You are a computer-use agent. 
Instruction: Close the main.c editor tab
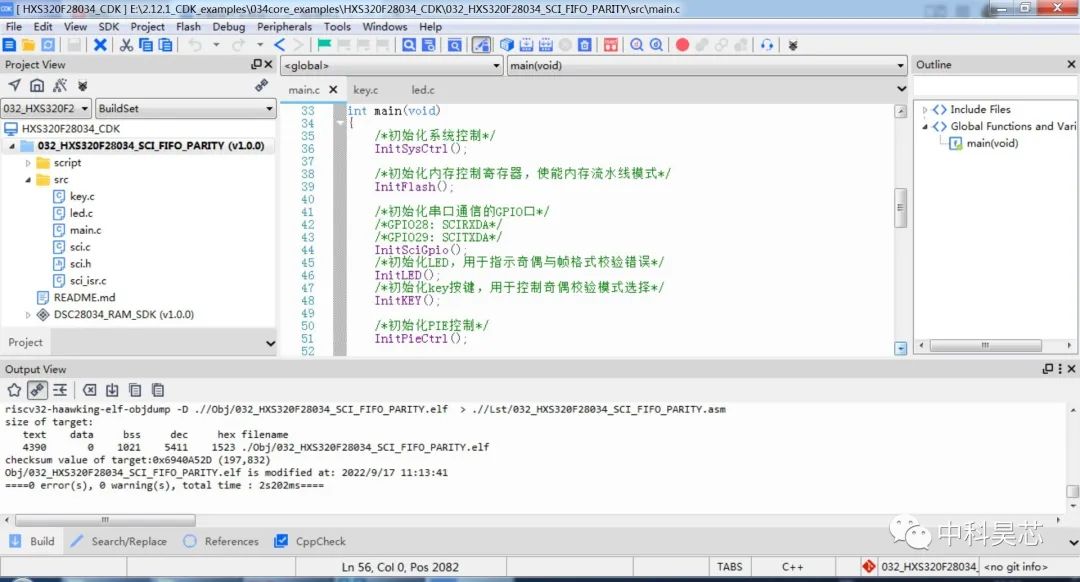[x=333, y=90]
